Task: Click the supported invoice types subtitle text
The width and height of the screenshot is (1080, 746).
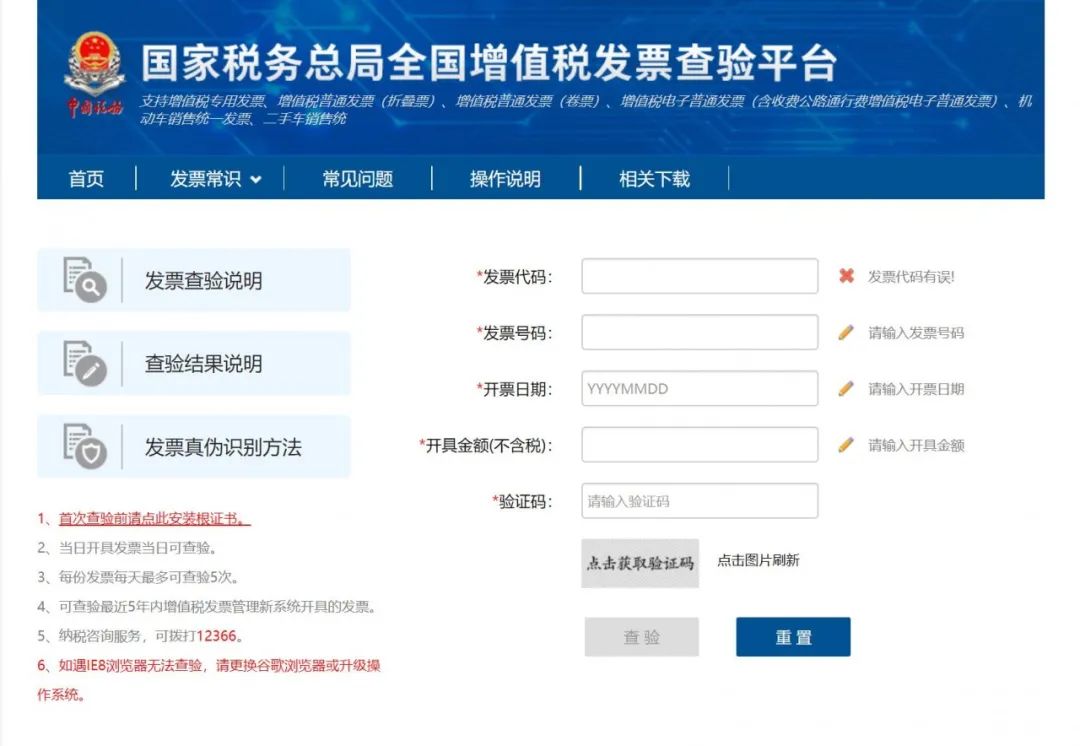Action: [x=585, y=110]
